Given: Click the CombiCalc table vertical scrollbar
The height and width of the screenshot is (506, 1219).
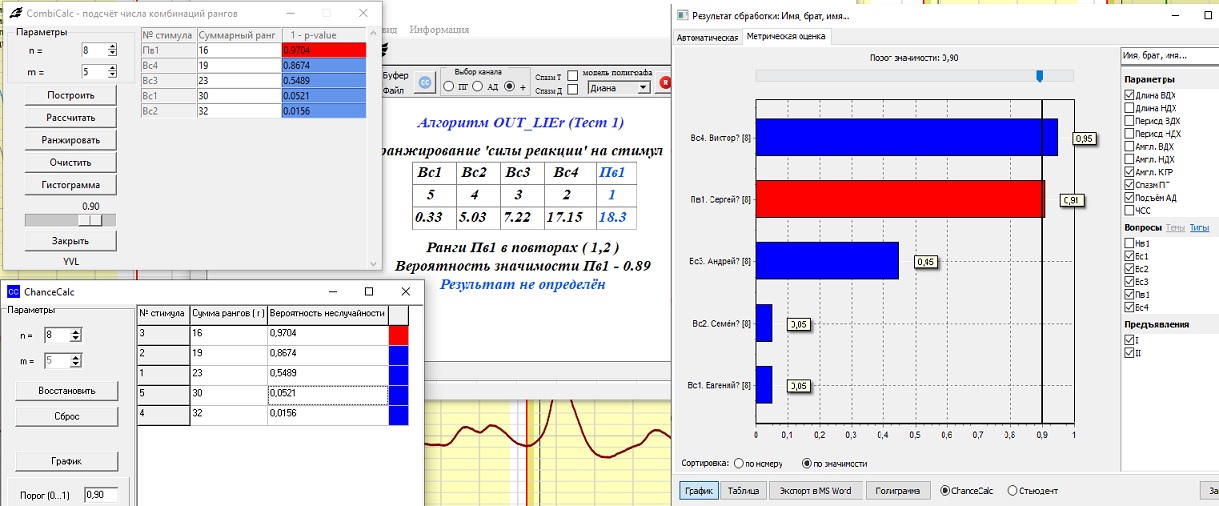Looking at the screenshot, I should (375, 150).
